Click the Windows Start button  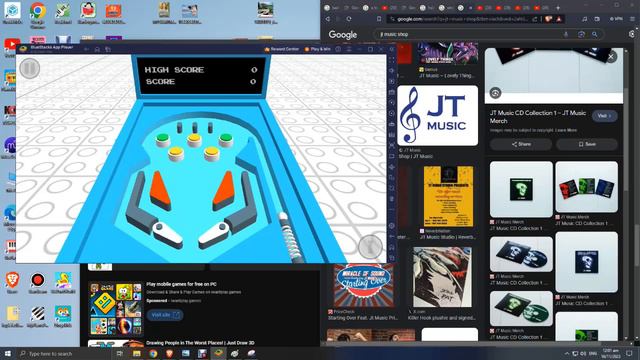7,353
